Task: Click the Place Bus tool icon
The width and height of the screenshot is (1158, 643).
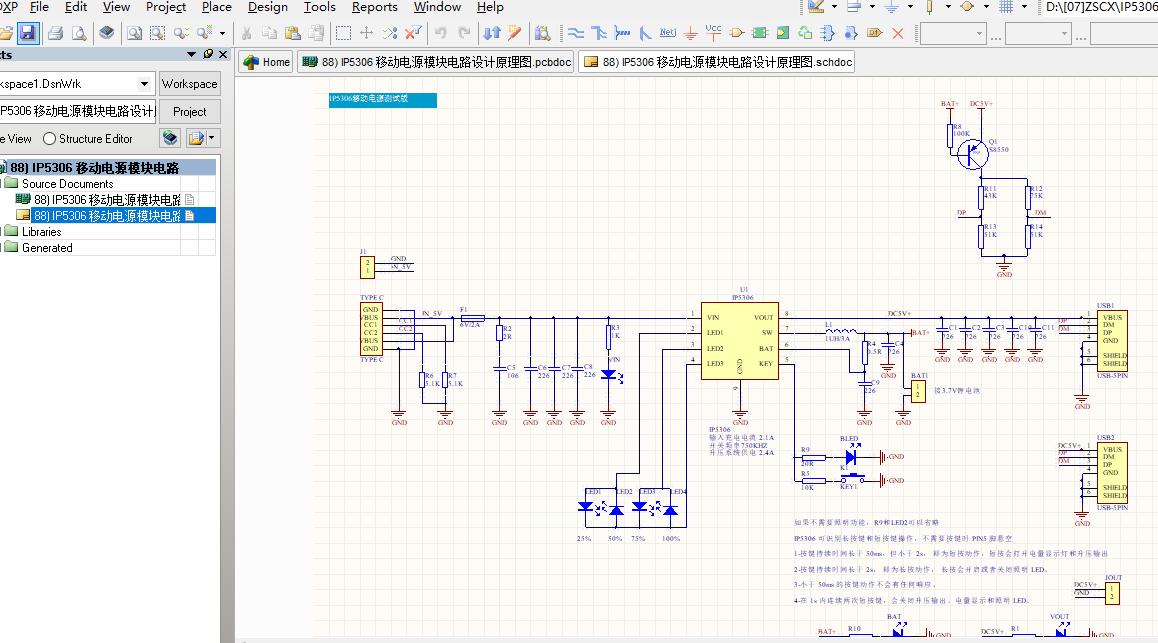Action: [x=599, y=33]
